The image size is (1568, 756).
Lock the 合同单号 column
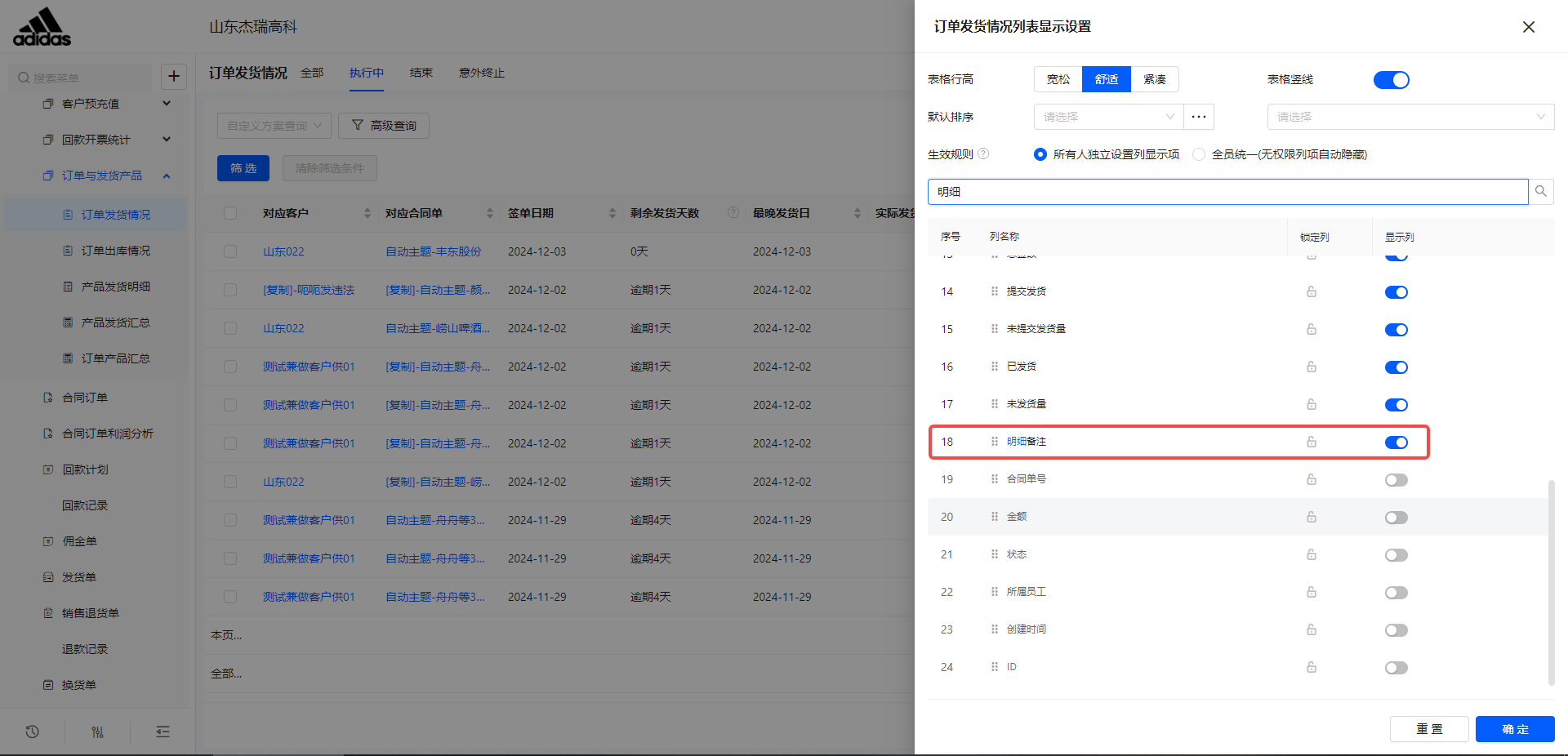(1312, 479)
